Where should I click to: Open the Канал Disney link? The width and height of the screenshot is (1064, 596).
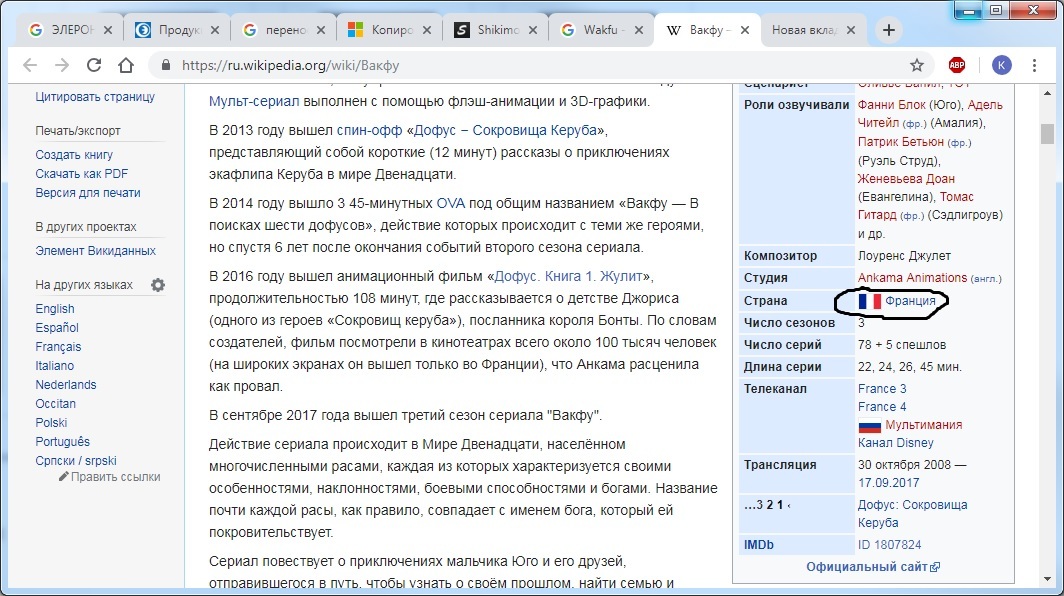click(x=896, y=443)
